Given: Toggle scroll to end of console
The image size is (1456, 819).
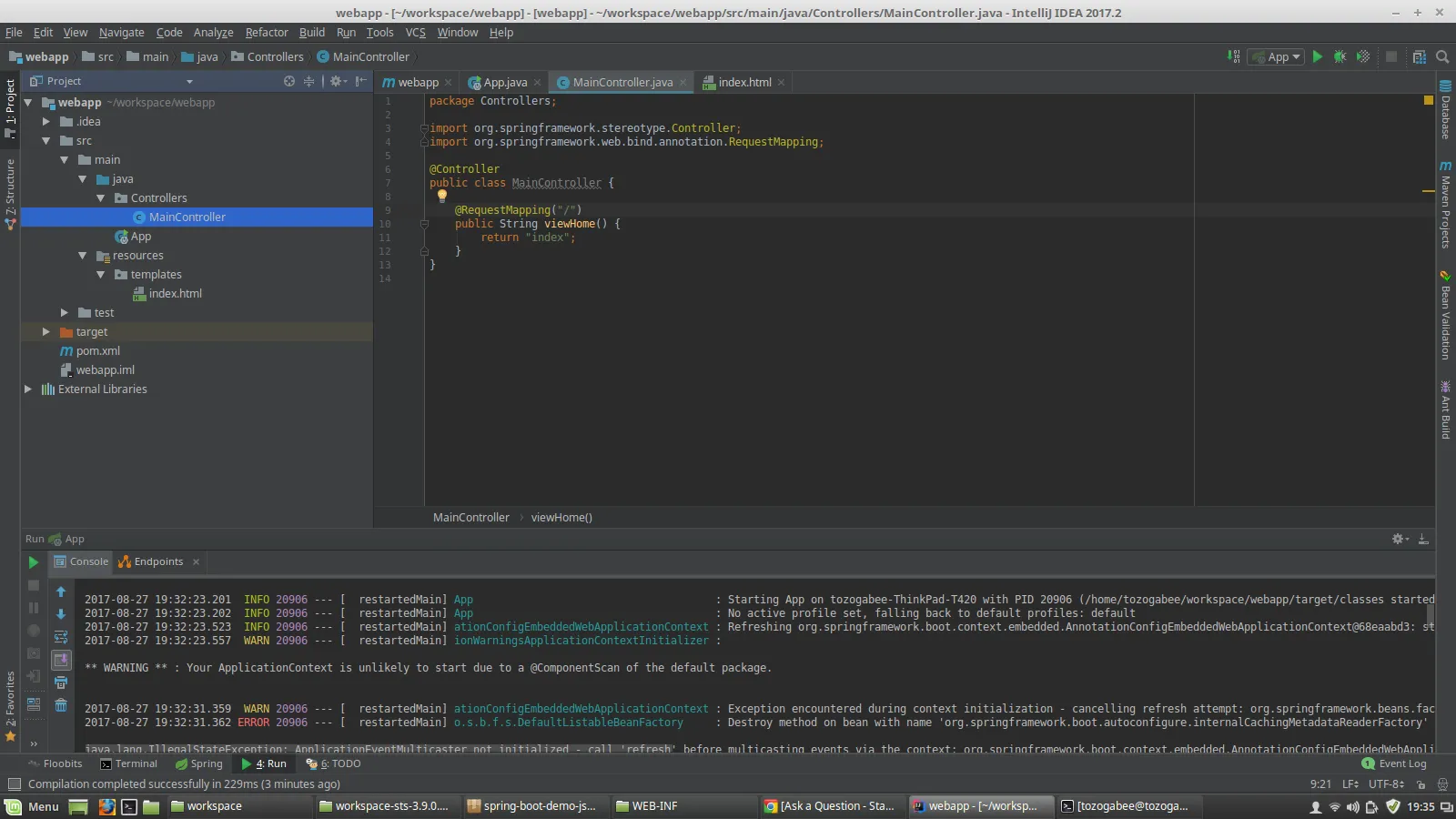Looking at the screenshot, I should pos(61,660).
